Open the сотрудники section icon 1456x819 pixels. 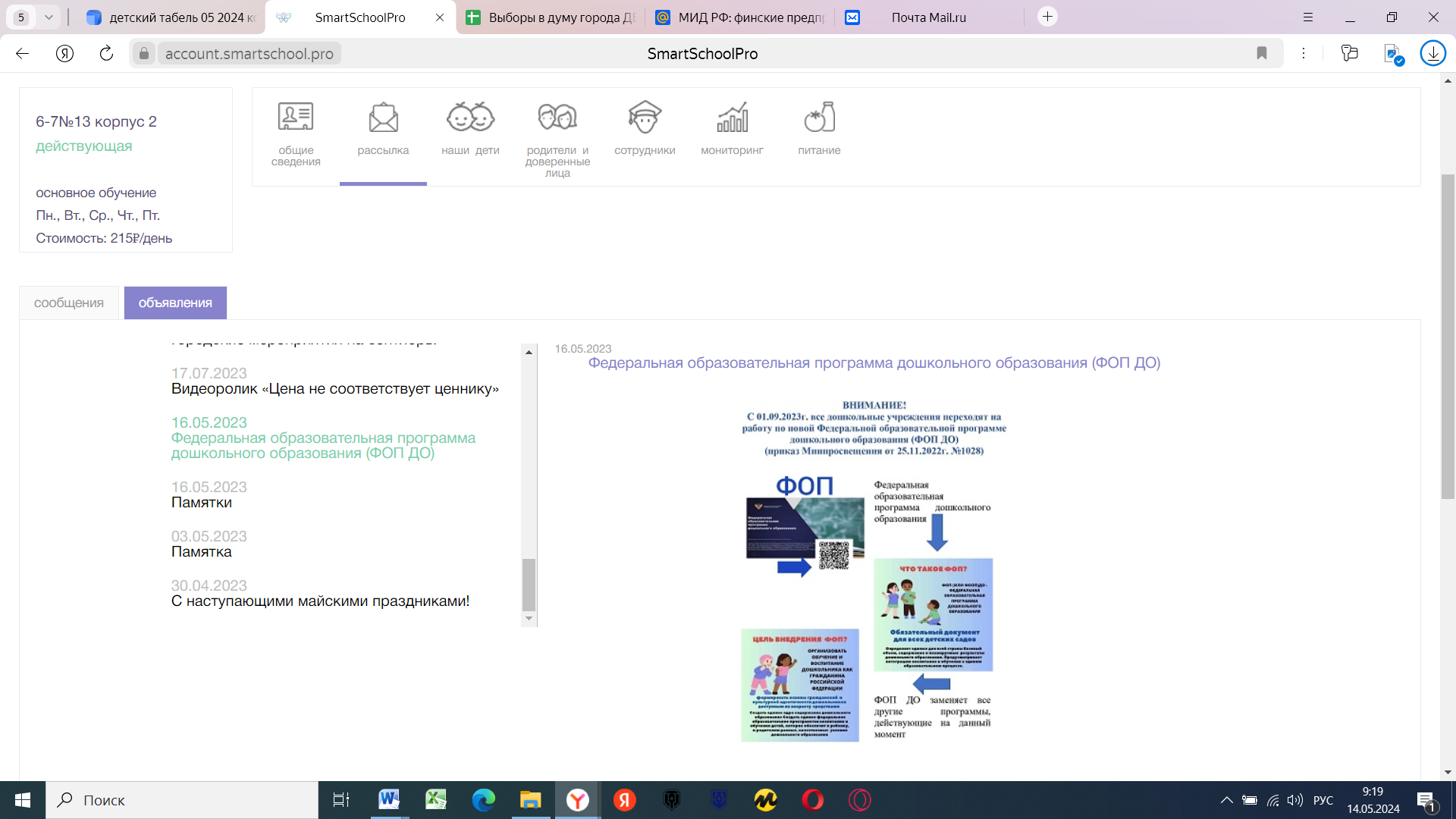coord(645,118)
